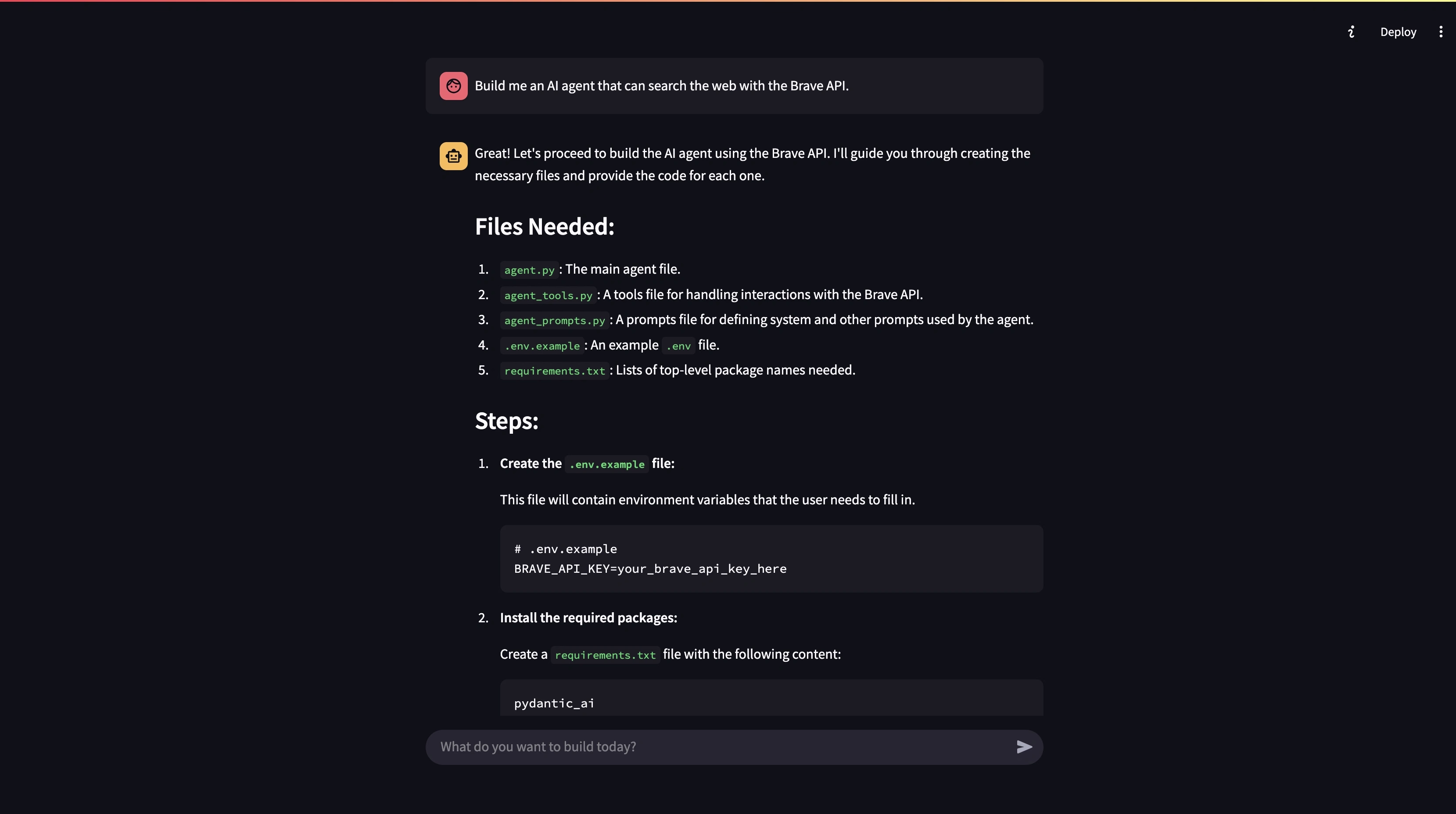The image size is (1456, 814).
Task: Expand the user message bubble about Brave API
Action: coord(734,86)
